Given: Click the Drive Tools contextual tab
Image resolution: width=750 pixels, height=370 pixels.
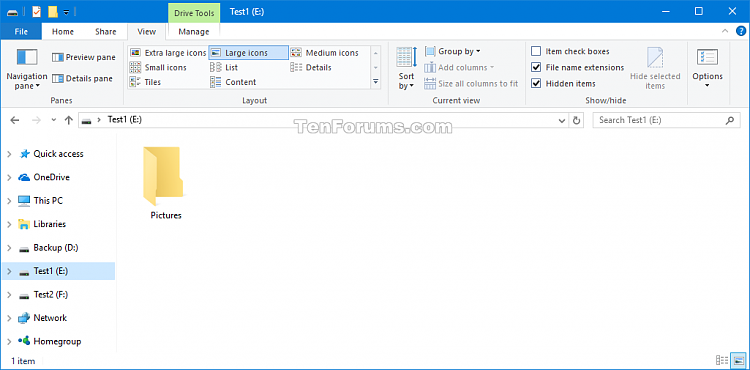Looking at the screenshot, I should tap(194, 12).
